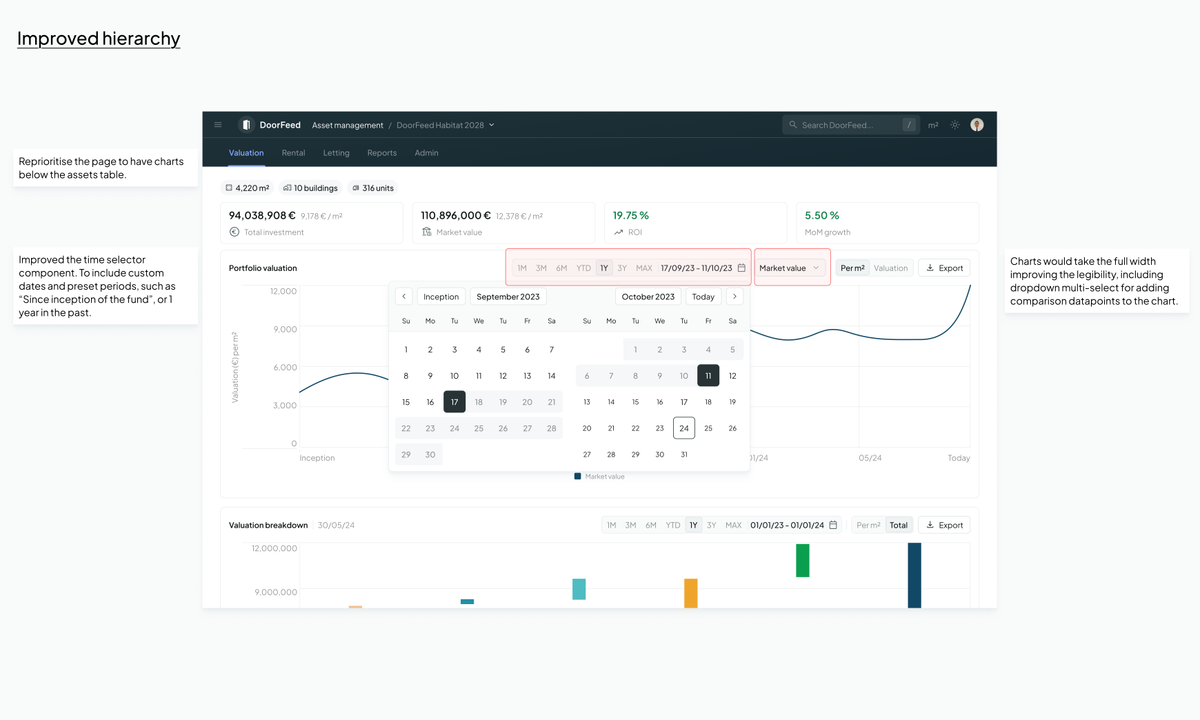Click the Market value legend color swatch
This screenshot has width=1200, height=720.
(578, 476)
